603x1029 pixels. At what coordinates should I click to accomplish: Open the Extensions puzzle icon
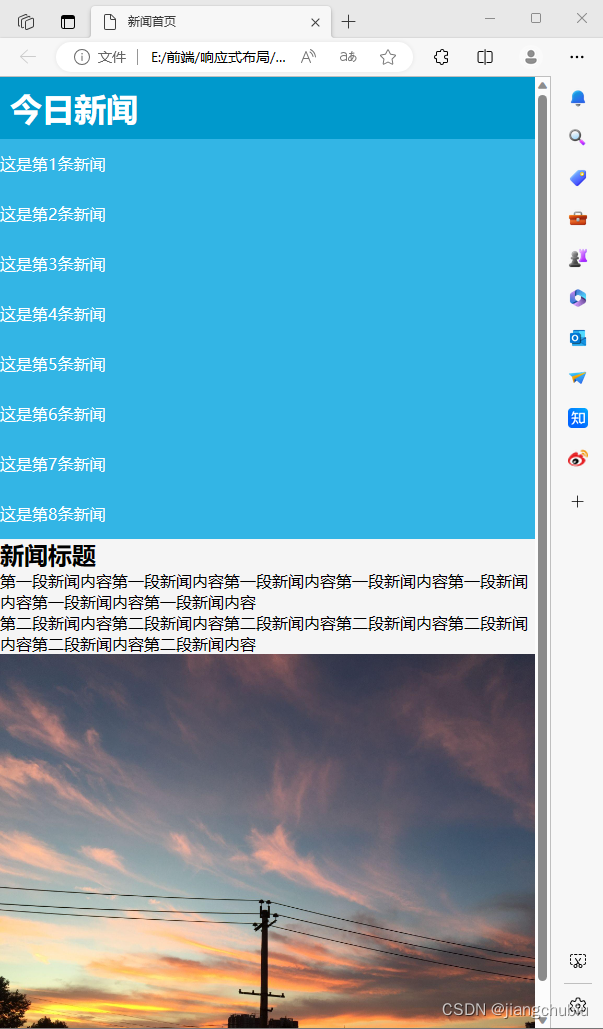(x=442, y=57)
